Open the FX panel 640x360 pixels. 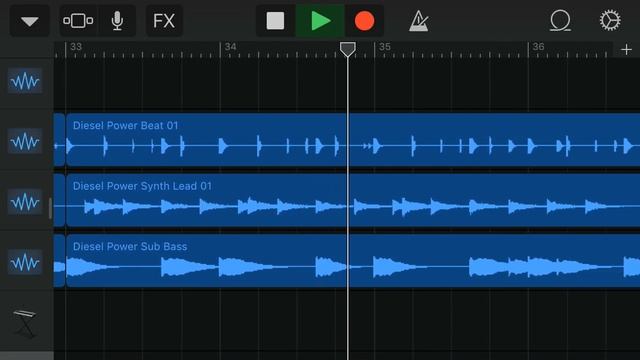click(164, 21)
